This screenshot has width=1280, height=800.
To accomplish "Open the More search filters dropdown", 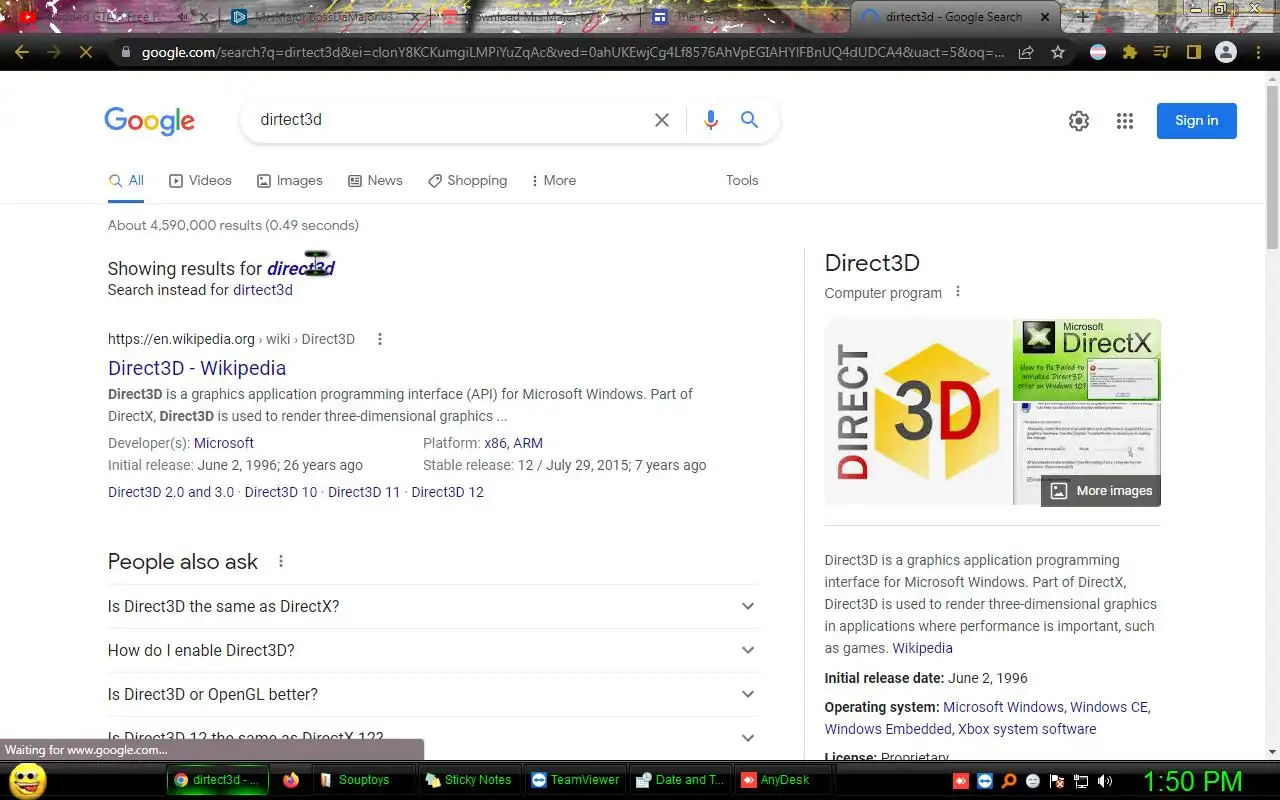I will pos(554,181).
